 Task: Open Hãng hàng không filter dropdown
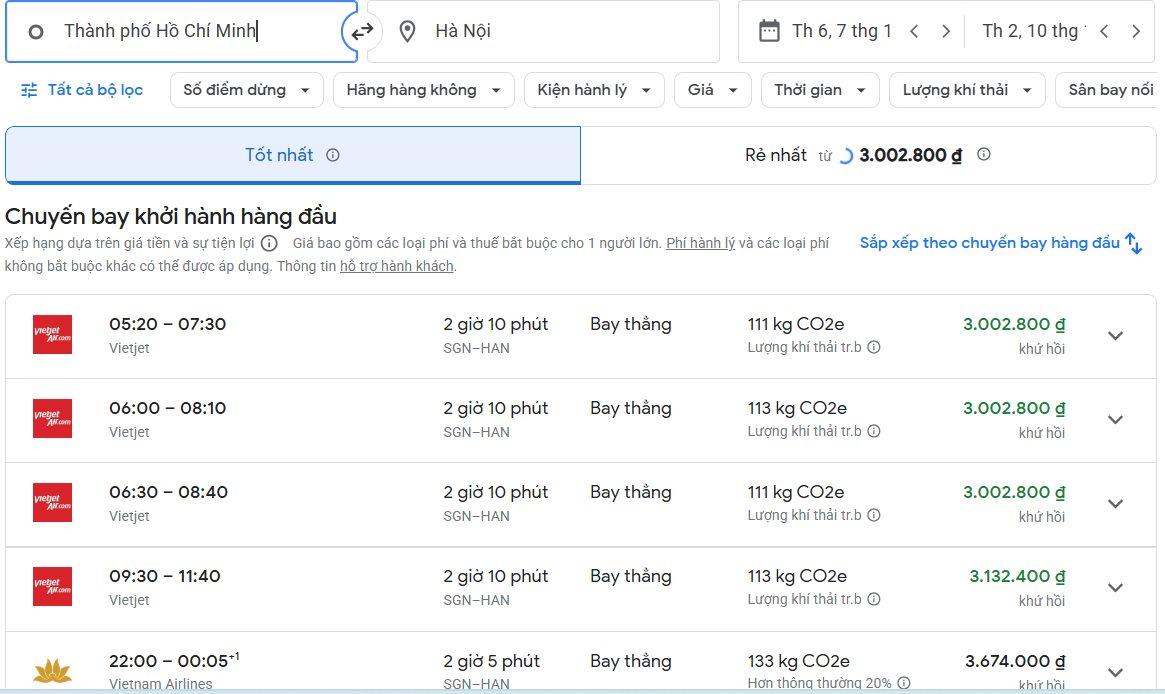(424, 90)
